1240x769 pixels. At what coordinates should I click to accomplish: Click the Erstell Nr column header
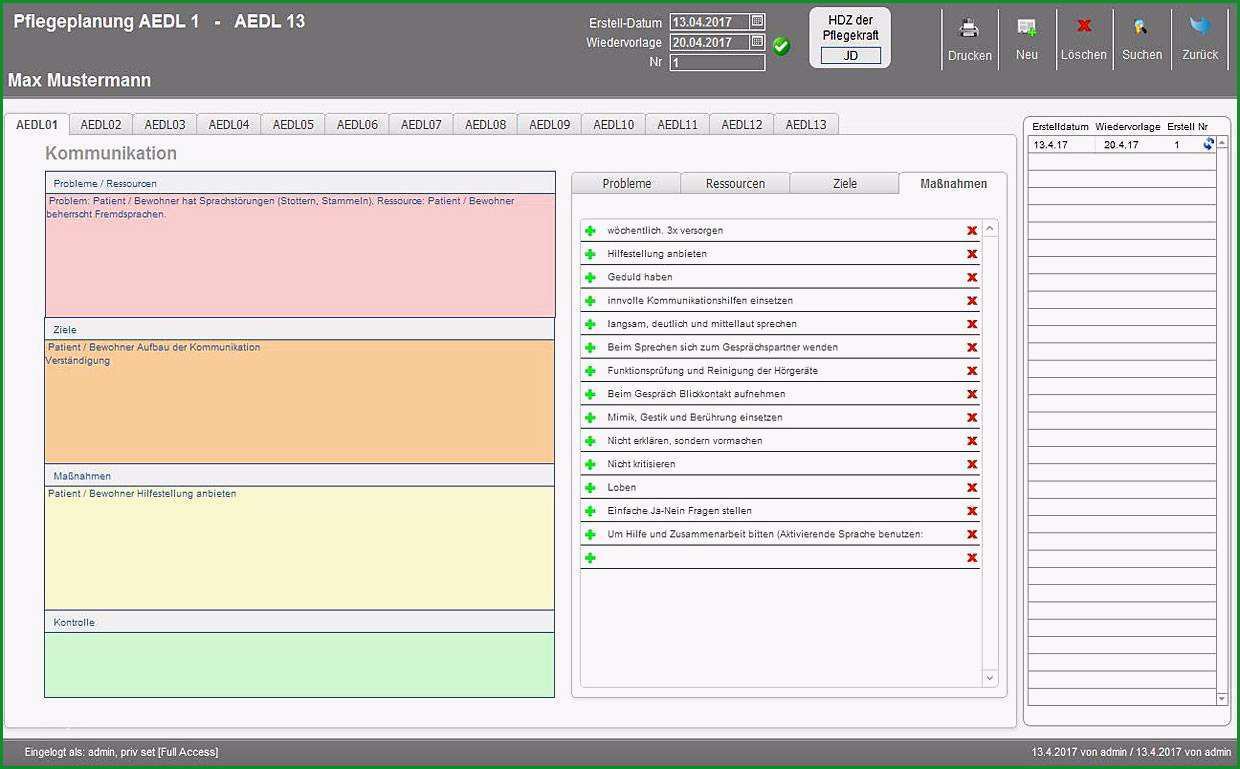1187,127
